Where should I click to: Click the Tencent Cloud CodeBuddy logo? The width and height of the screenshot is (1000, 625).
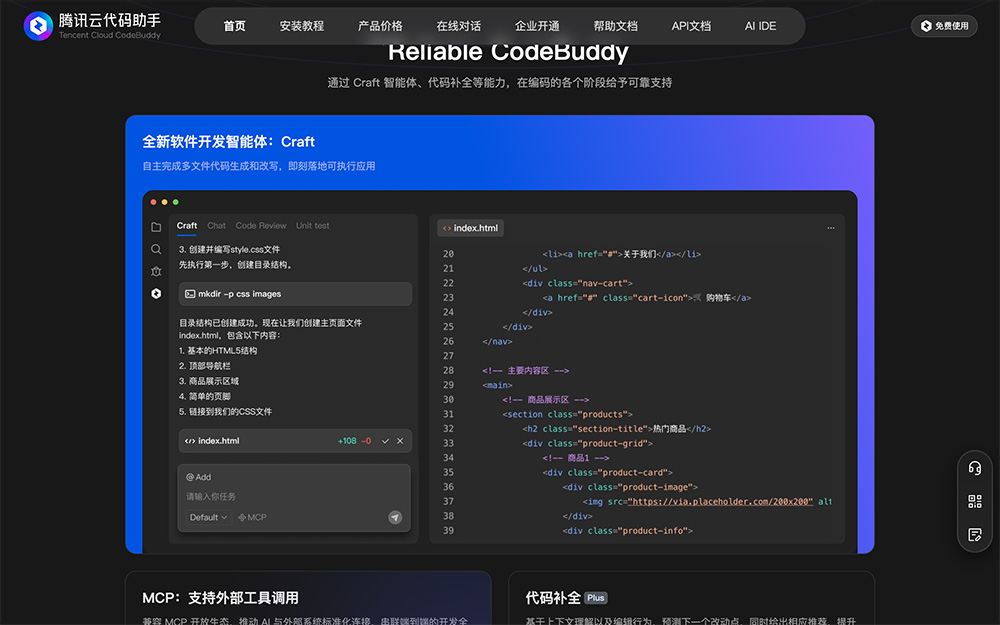92,26
